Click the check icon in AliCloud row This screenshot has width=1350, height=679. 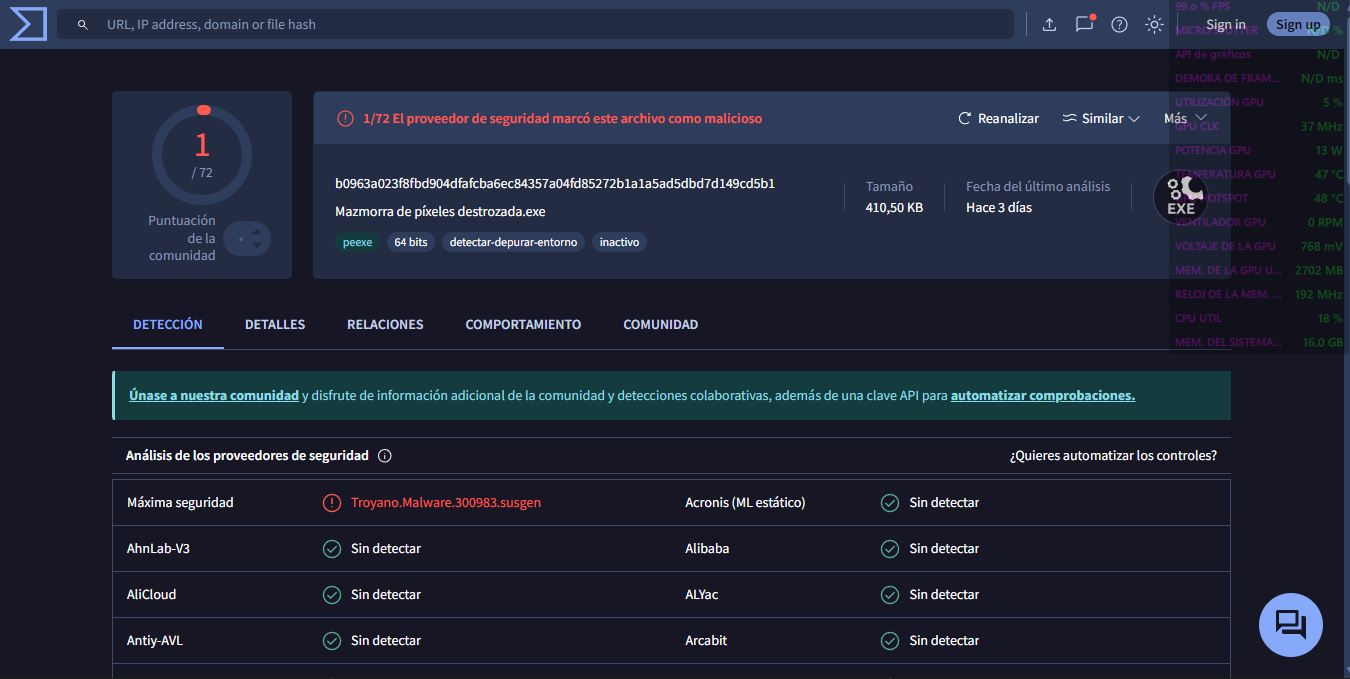tap(332, 594)
